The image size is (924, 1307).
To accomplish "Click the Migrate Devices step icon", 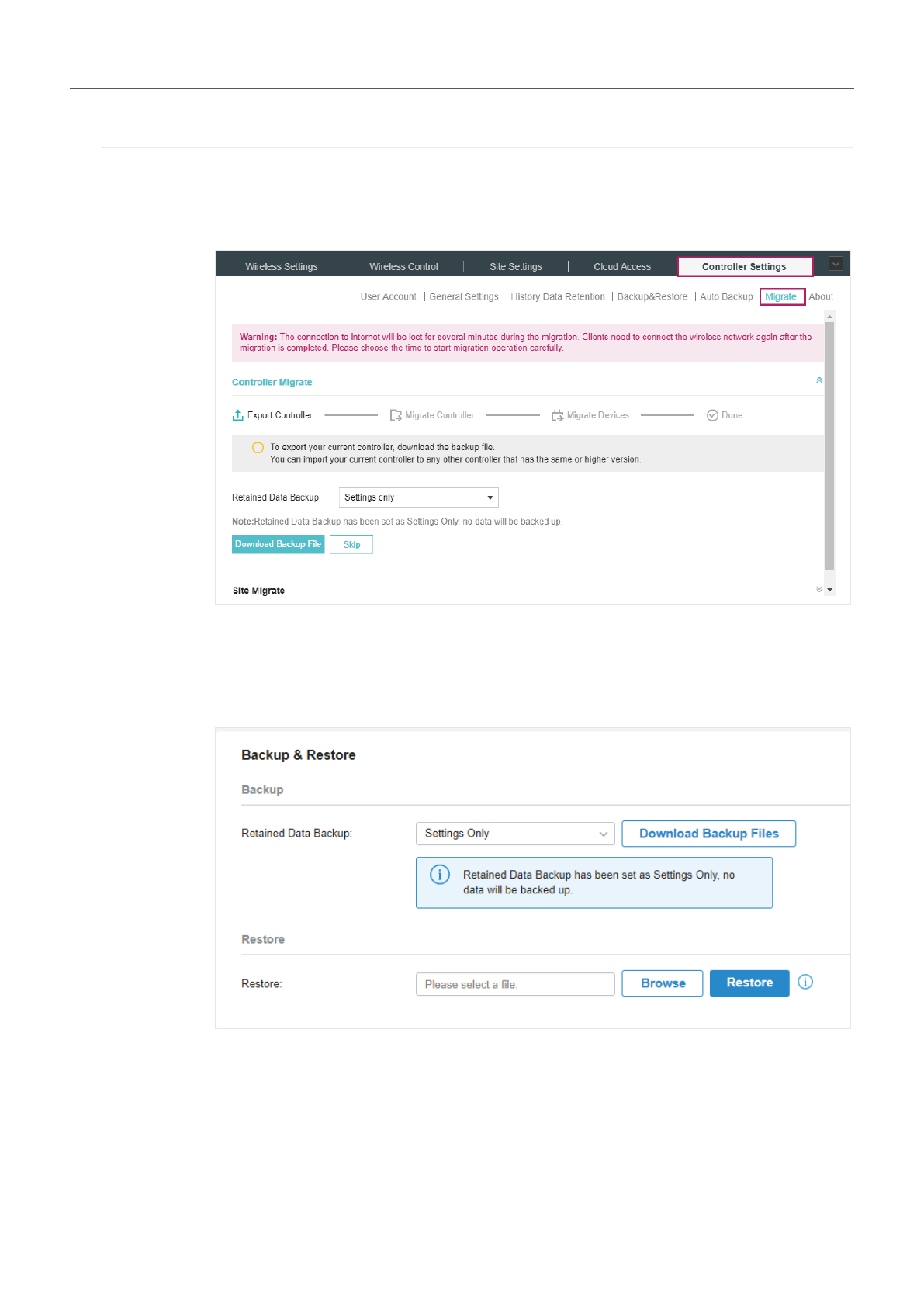I will (557, 416).
